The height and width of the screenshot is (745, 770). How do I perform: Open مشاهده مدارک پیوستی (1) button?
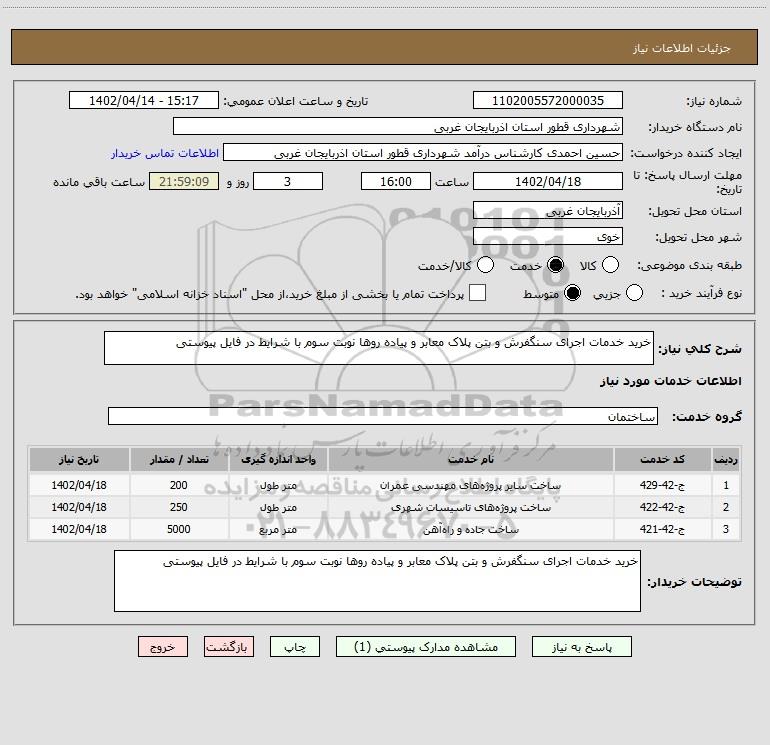tap(426, 647)
